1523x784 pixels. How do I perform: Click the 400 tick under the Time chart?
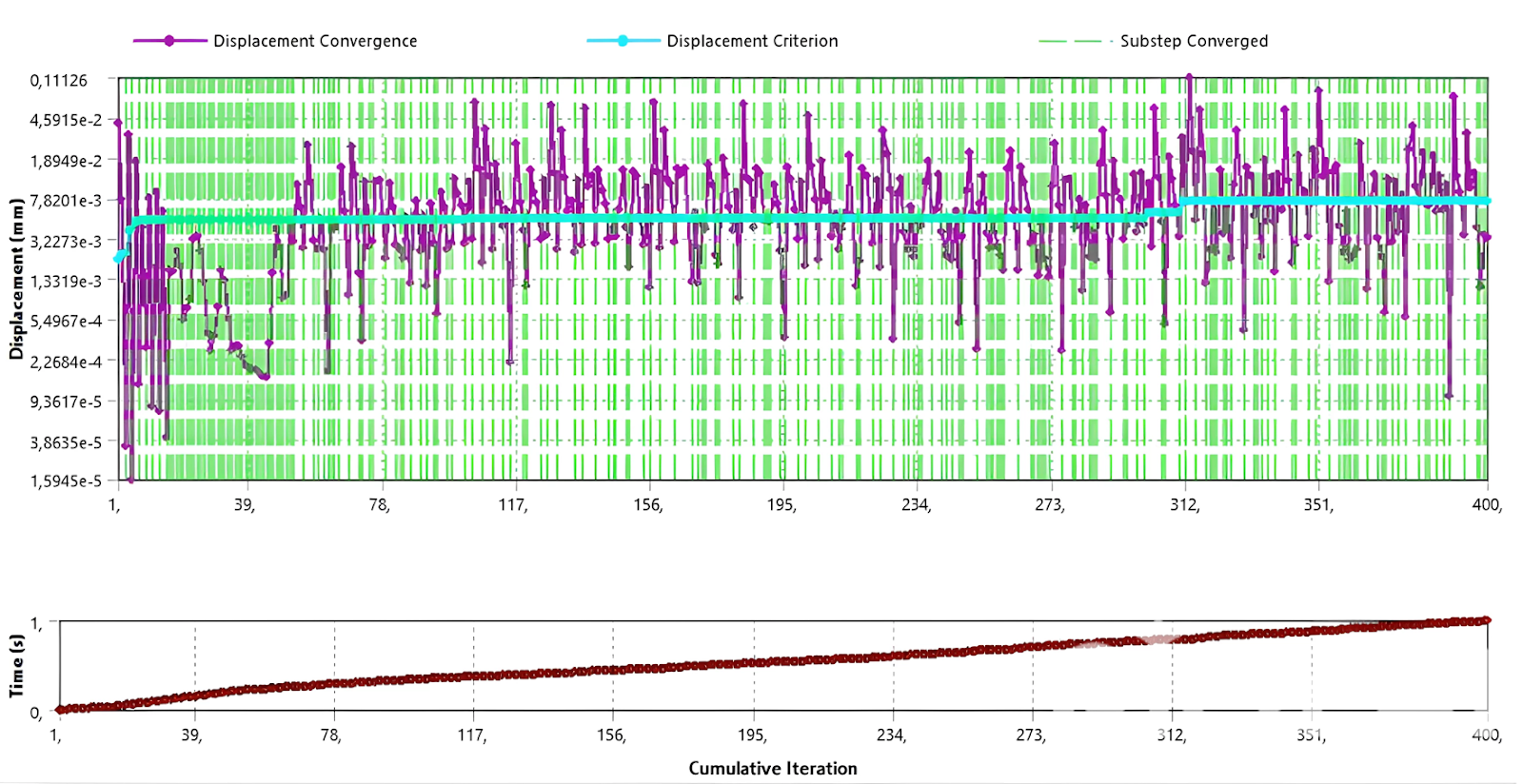point(1486,735)
